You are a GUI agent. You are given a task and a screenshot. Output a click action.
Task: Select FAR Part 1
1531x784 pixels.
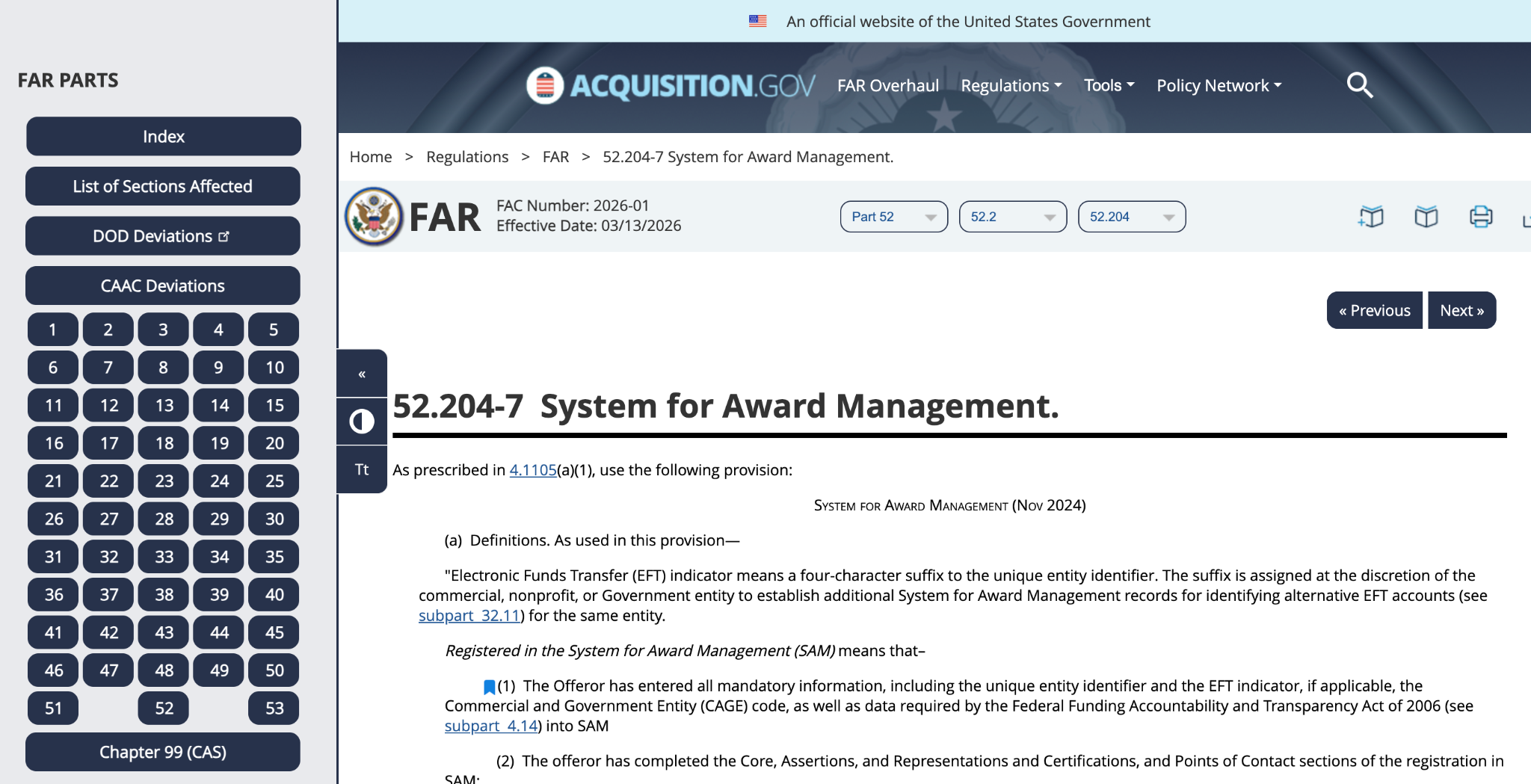(x=53, y=330)
